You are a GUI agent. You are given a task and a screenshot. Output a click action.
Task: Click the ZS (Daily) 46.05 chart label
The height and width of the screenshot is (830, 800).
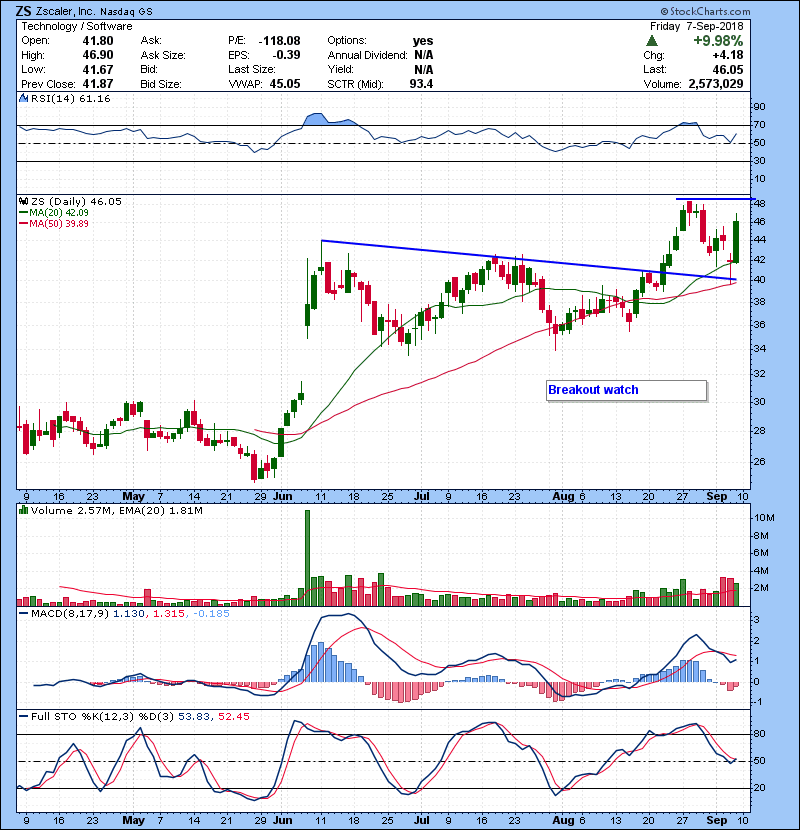tap(76, 201)
